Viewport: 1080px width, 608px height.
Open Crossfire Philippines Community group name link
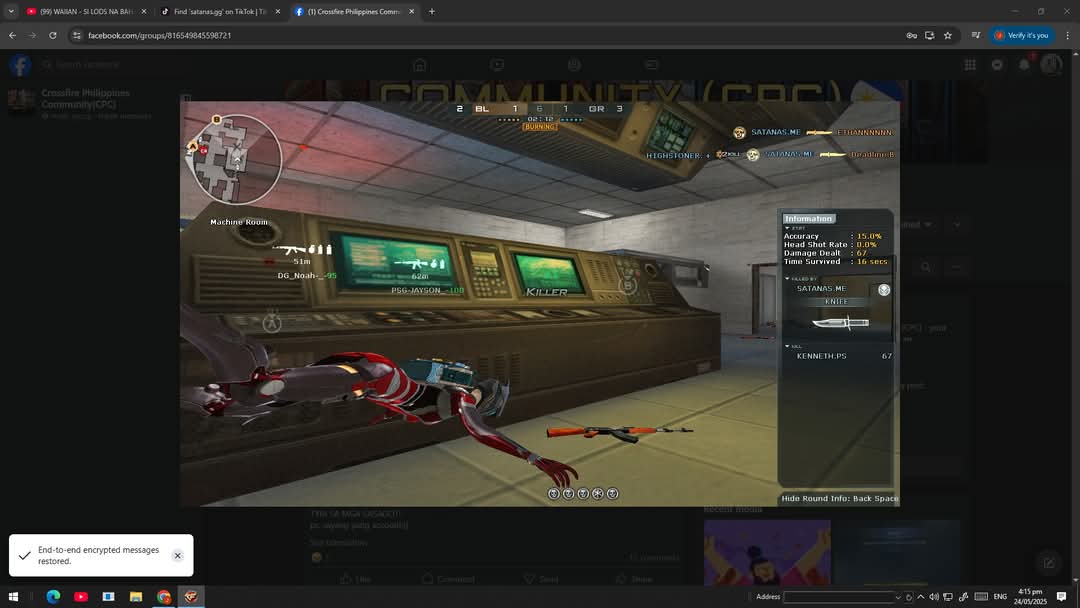coord(85,98)
